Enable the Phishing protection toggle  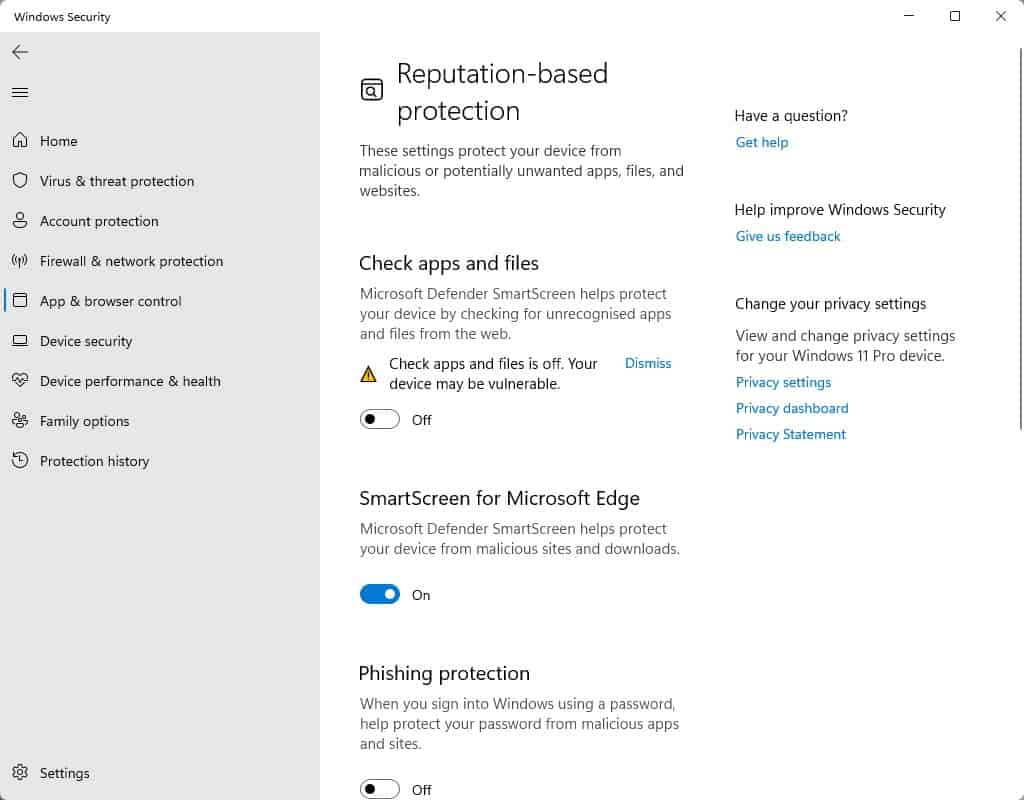coord(380,789)
